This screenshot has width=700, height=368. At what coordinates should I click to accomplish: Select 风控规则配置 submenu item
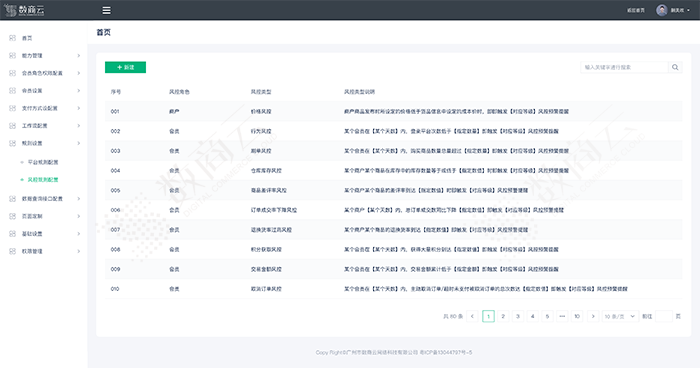tap(43, 180)
